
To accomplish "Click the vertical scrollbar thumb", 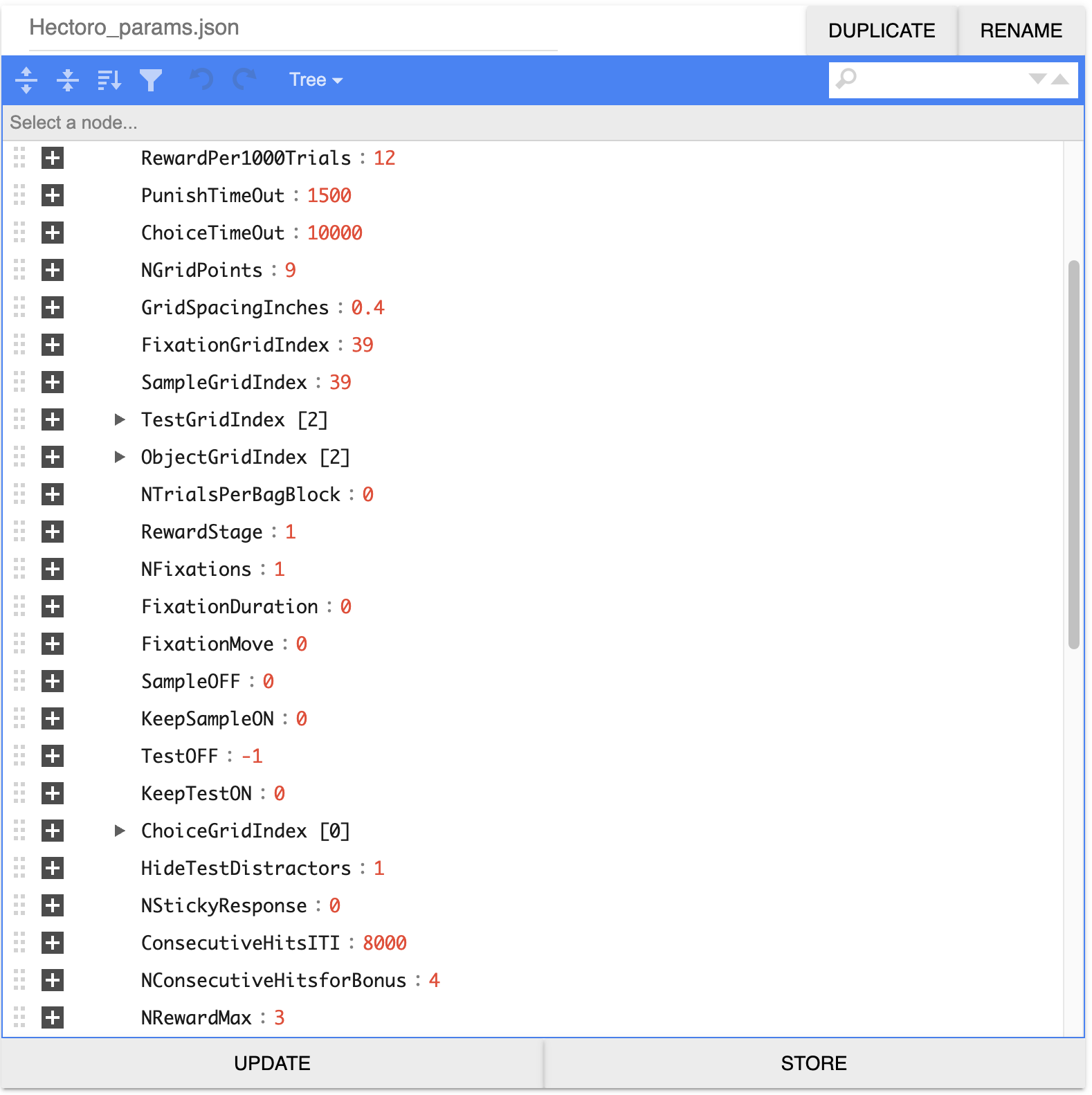I will pyautogui.click(x=1073, y=454).
